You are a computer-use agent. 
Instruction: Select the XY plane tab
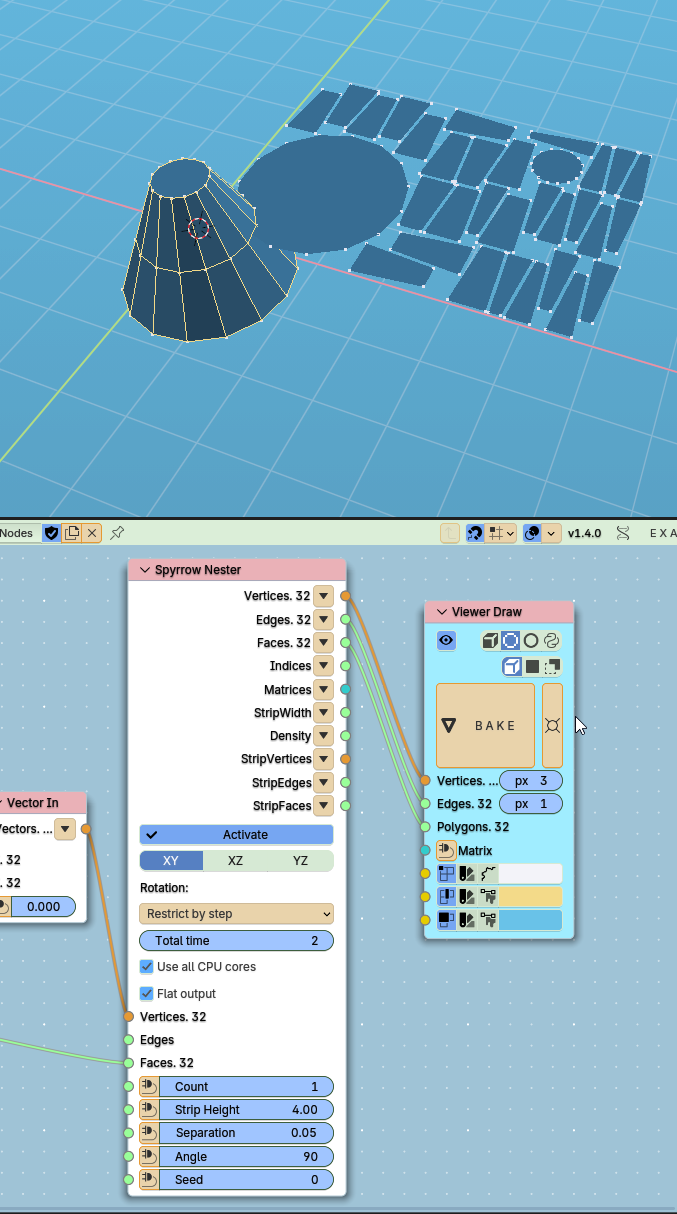171,861
